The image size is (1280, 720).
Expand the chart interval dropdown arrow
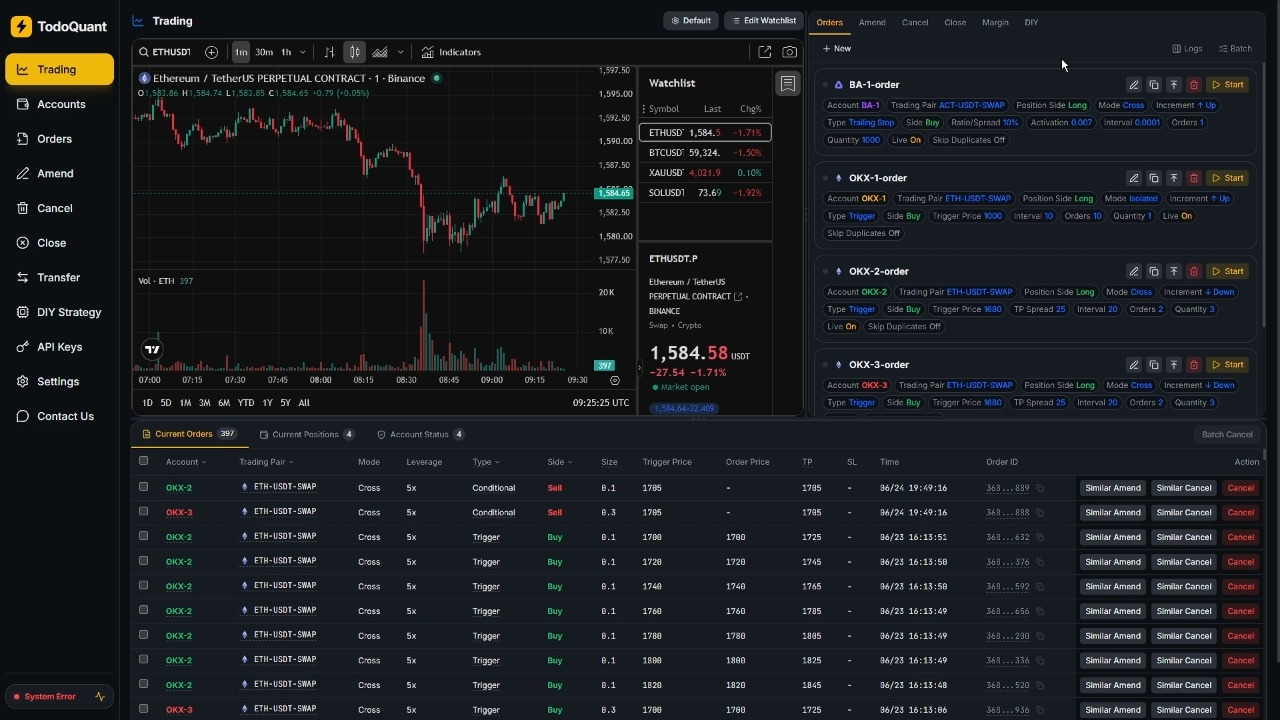pyautogui.click(x=302, y=52)
